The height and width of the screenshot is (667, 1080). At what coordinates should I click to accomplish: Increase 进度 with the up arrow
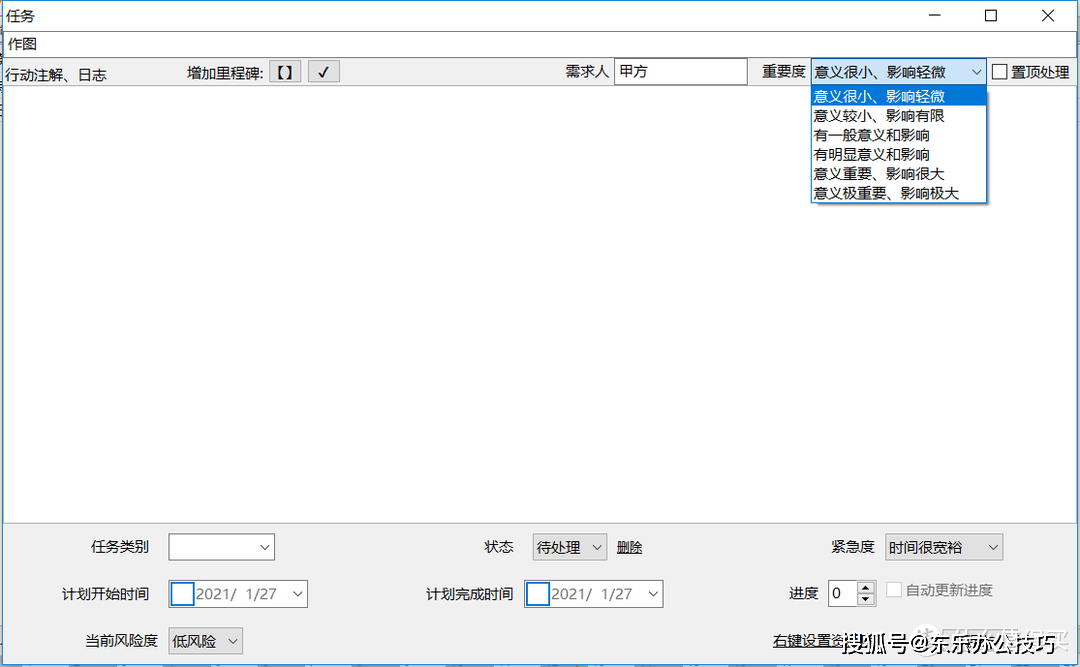click(866, 588)
